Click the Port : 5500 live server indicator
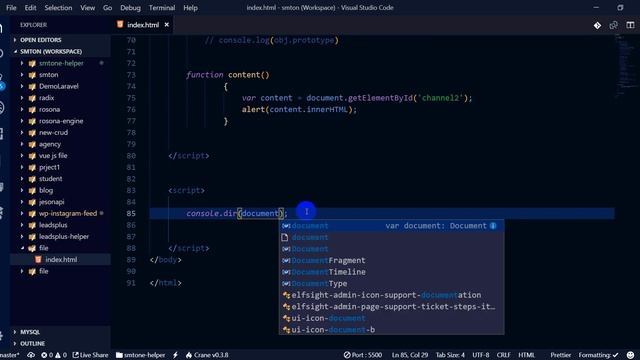The width and height of the screenshot is (640, 360). pyautogui.click(x=363, y=355)
